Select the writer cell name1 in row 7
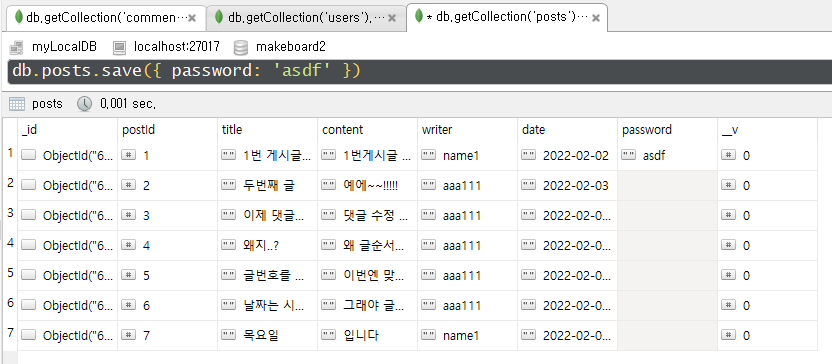Image resolution: width=832 pixels, height=364 pixels. tap(467, 335)
